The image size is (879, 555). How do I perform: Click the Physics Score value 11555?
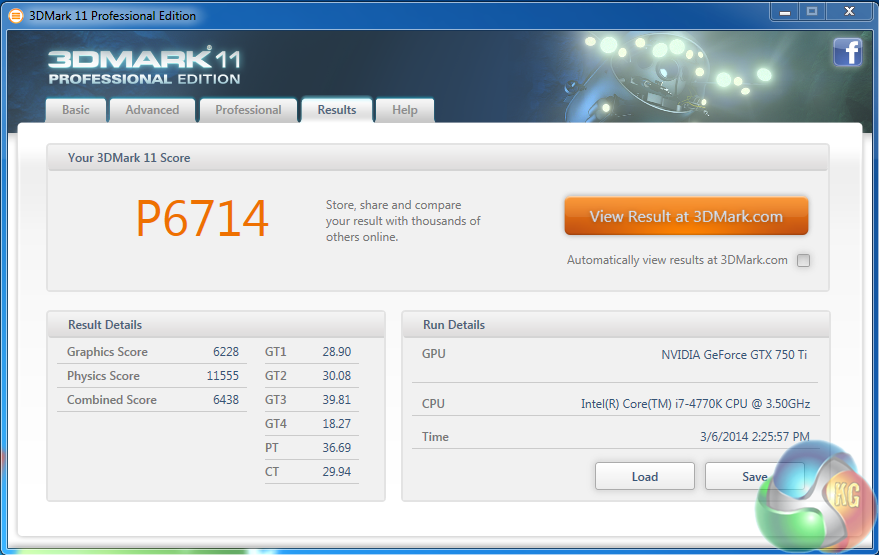coord(223,376)
